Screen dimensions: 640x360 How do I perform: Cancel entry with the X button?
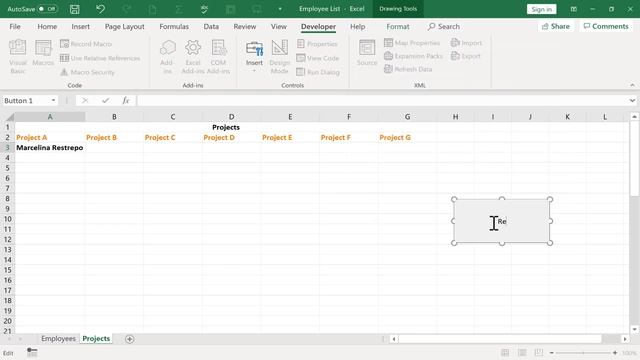[x=84, y=100]
